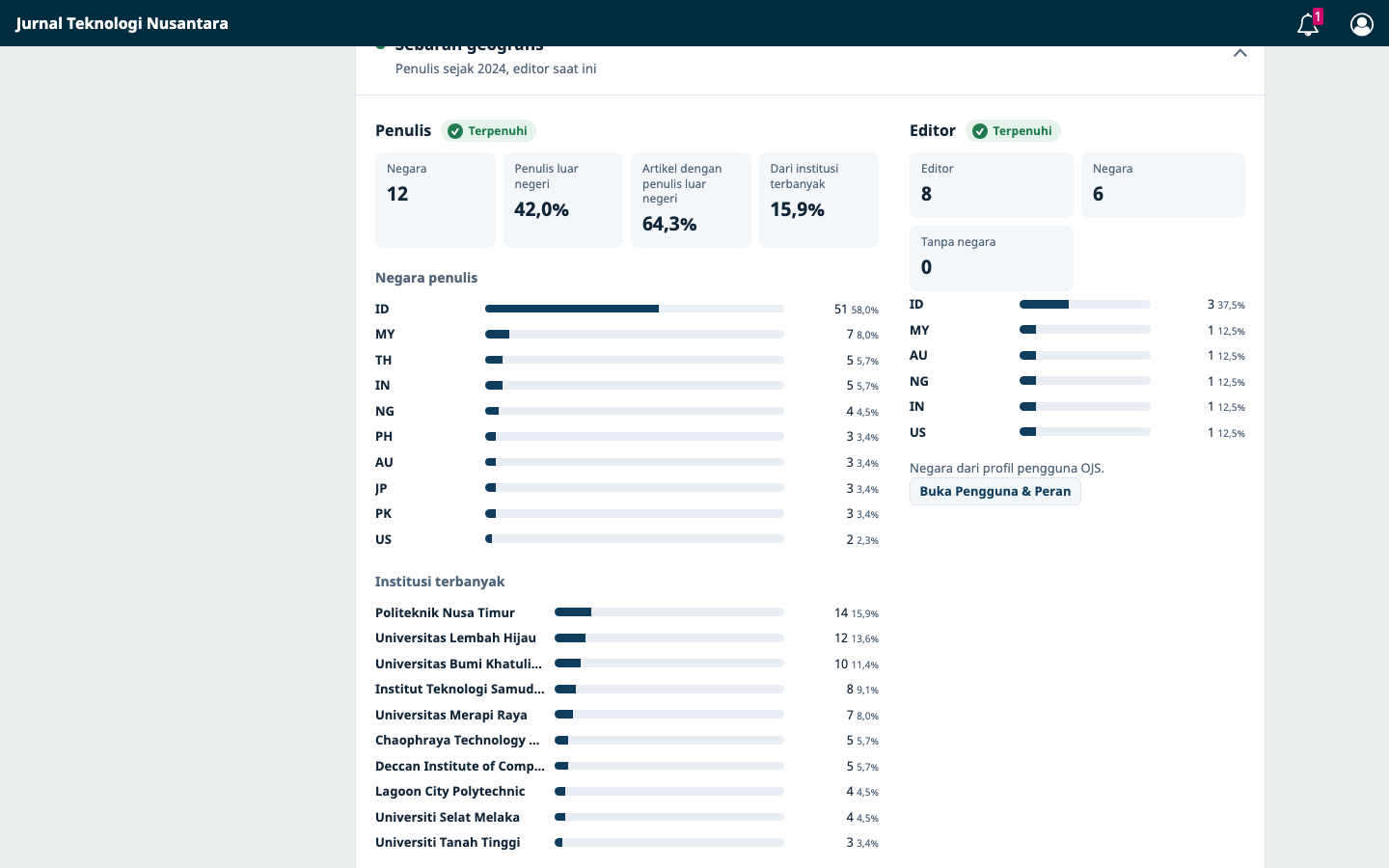Click the Editor count card showing 8
The width and height of the screenshot is (1389, 868).
pyautogui.click(x=992, y=185)
